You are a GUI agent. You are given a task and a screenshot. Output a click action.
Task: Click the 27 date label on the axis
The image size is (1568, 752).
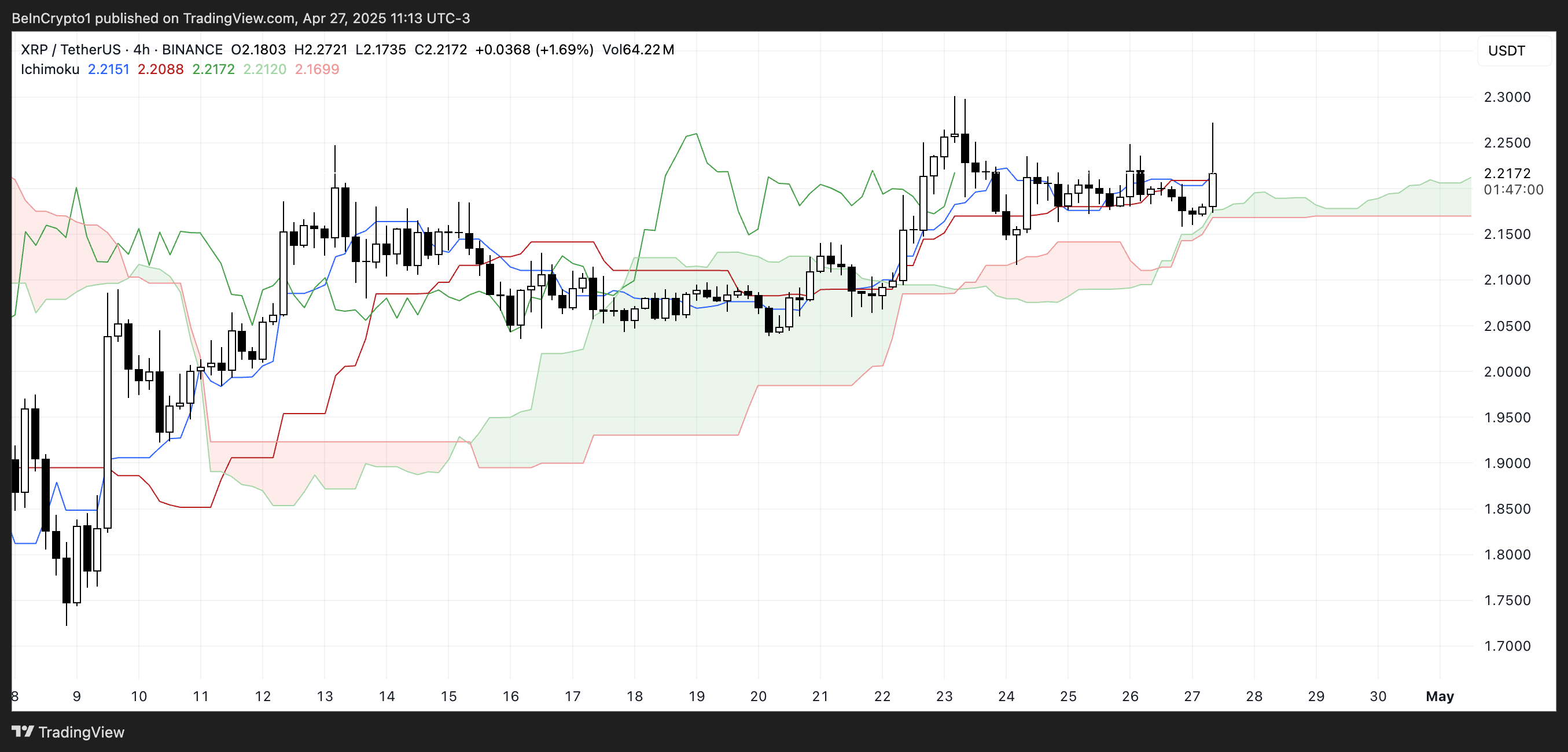point(1192,696)
